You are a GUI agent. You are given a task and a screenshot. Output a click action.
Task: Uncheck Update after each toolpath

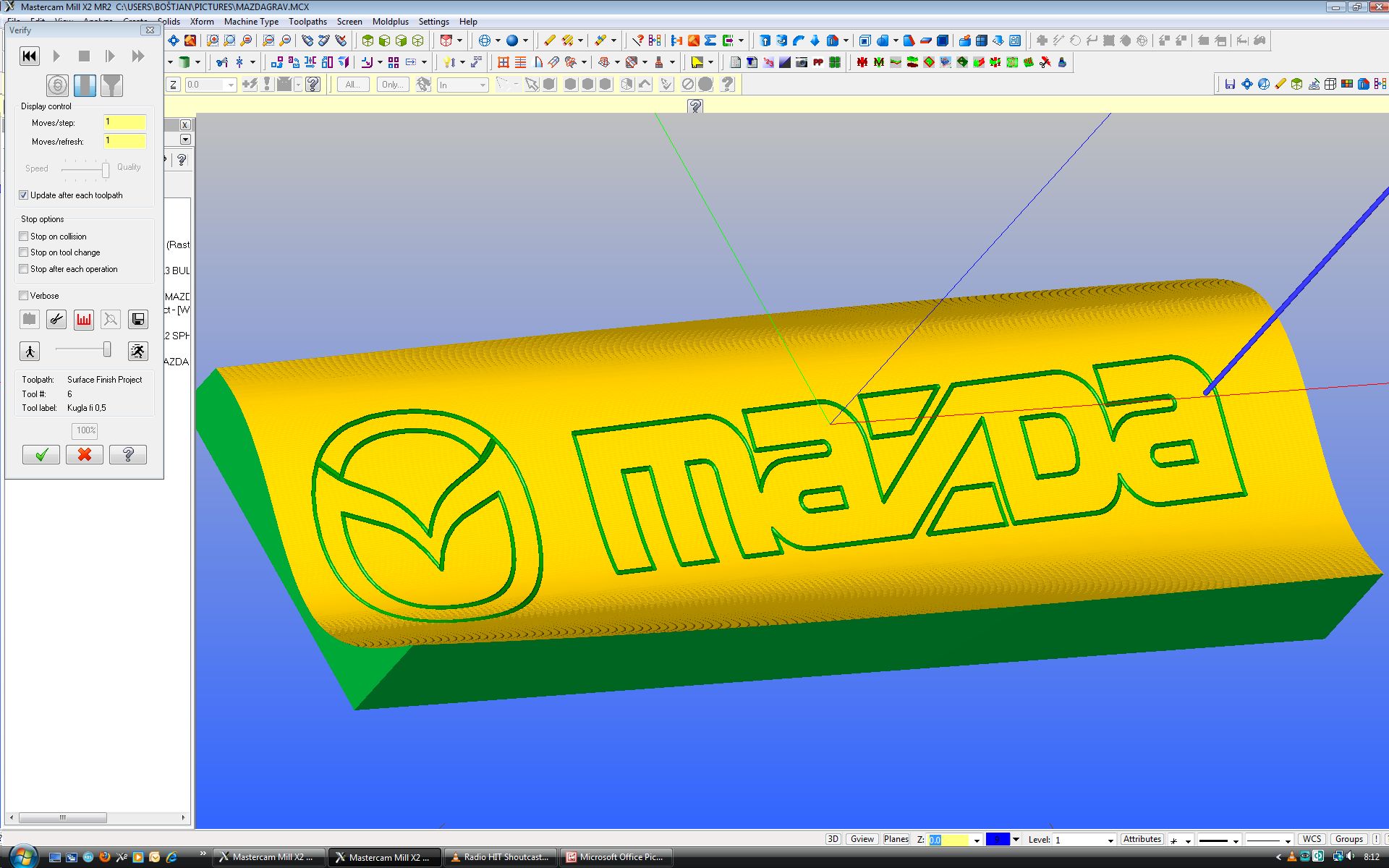[x=24, y=195]
